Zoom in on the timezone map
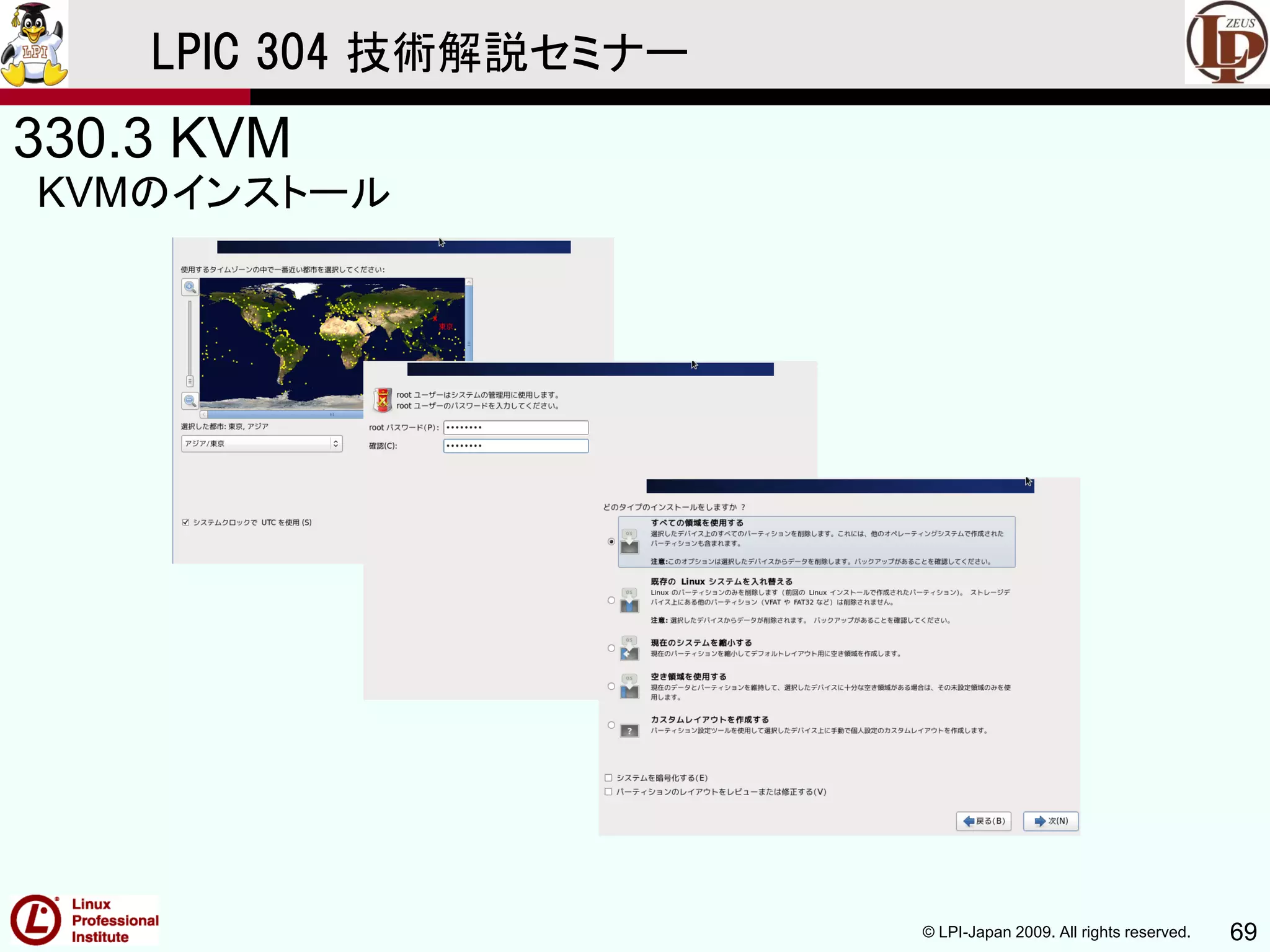This screenshot has height=952, width=1270. 190,287
